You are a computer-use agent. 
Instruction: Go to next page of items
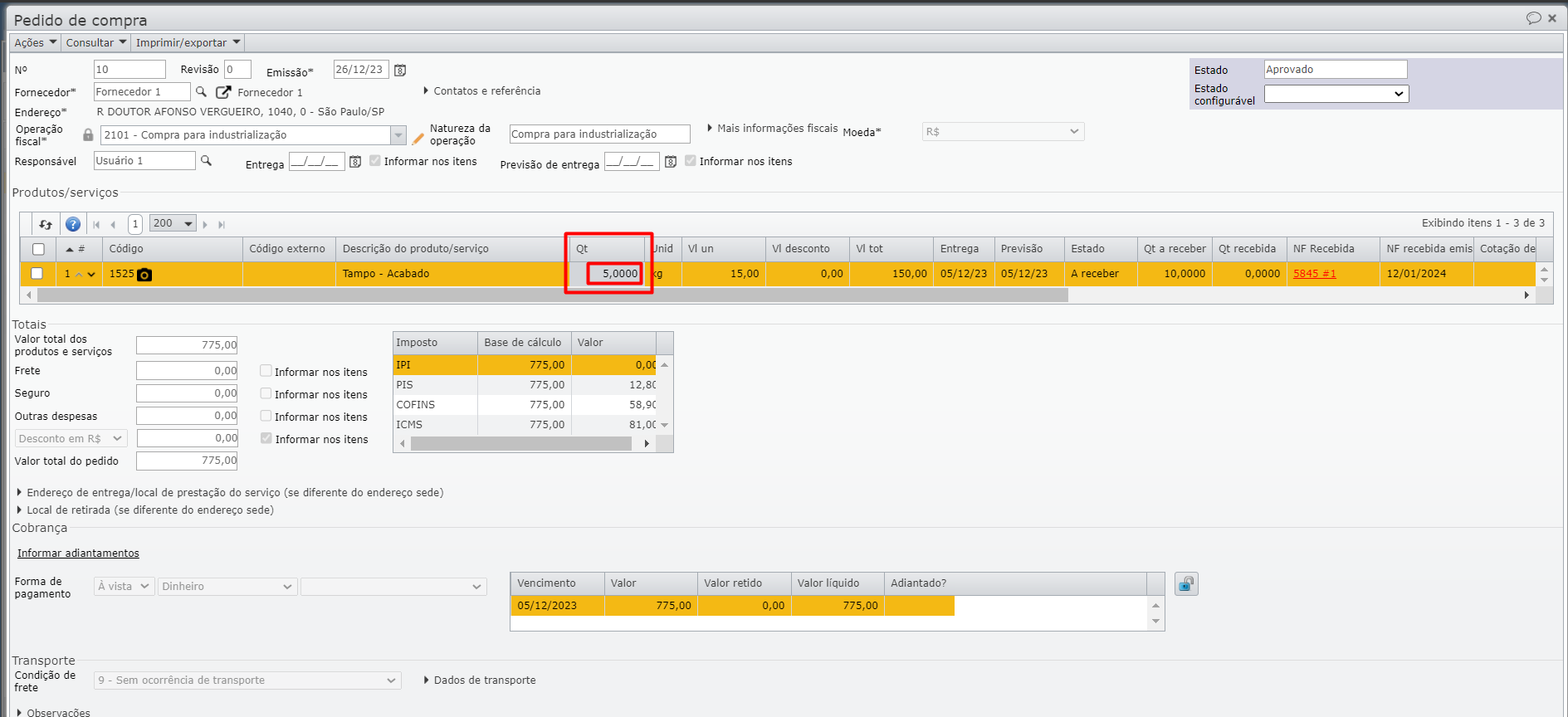[205, 224]
